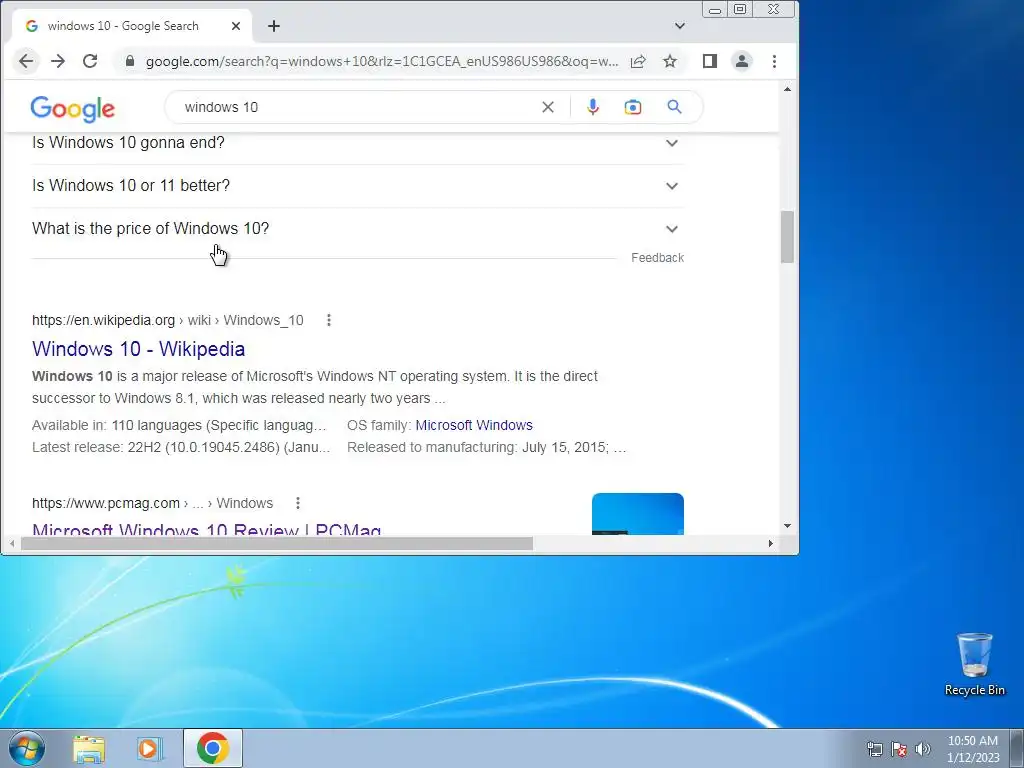This screenshot has width=1024, height=768.
Task: Open the network tray icon
Action: tap(874, 749)
